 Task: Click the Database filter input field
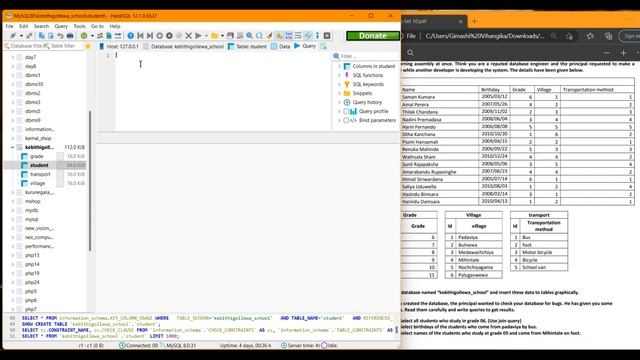[x=23, y=46]
